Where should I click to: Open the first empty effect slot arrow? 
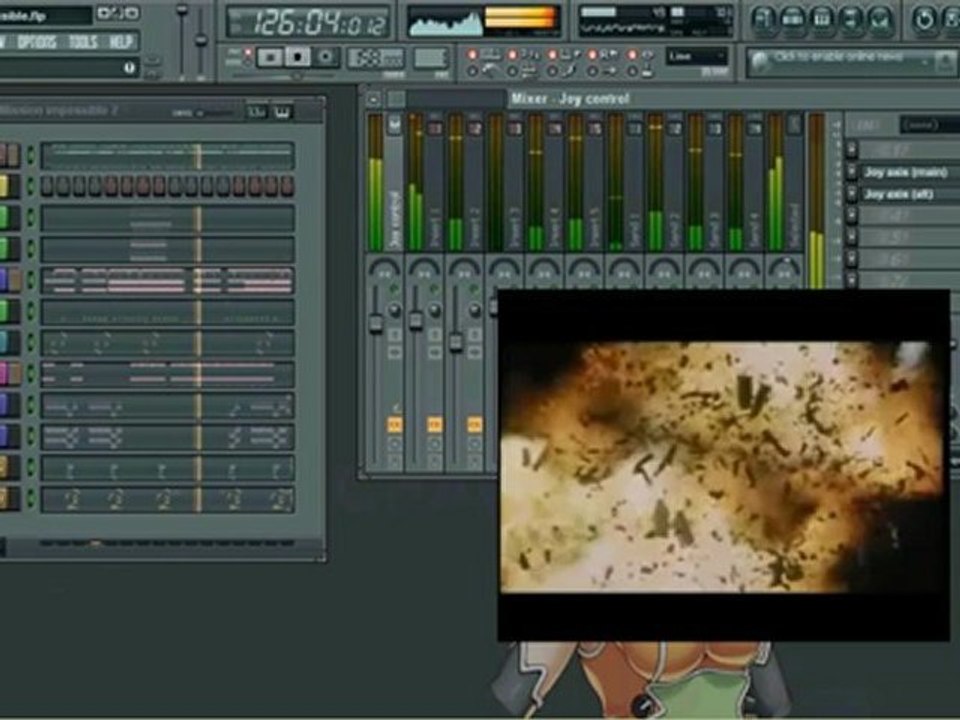tap(852, 150)
